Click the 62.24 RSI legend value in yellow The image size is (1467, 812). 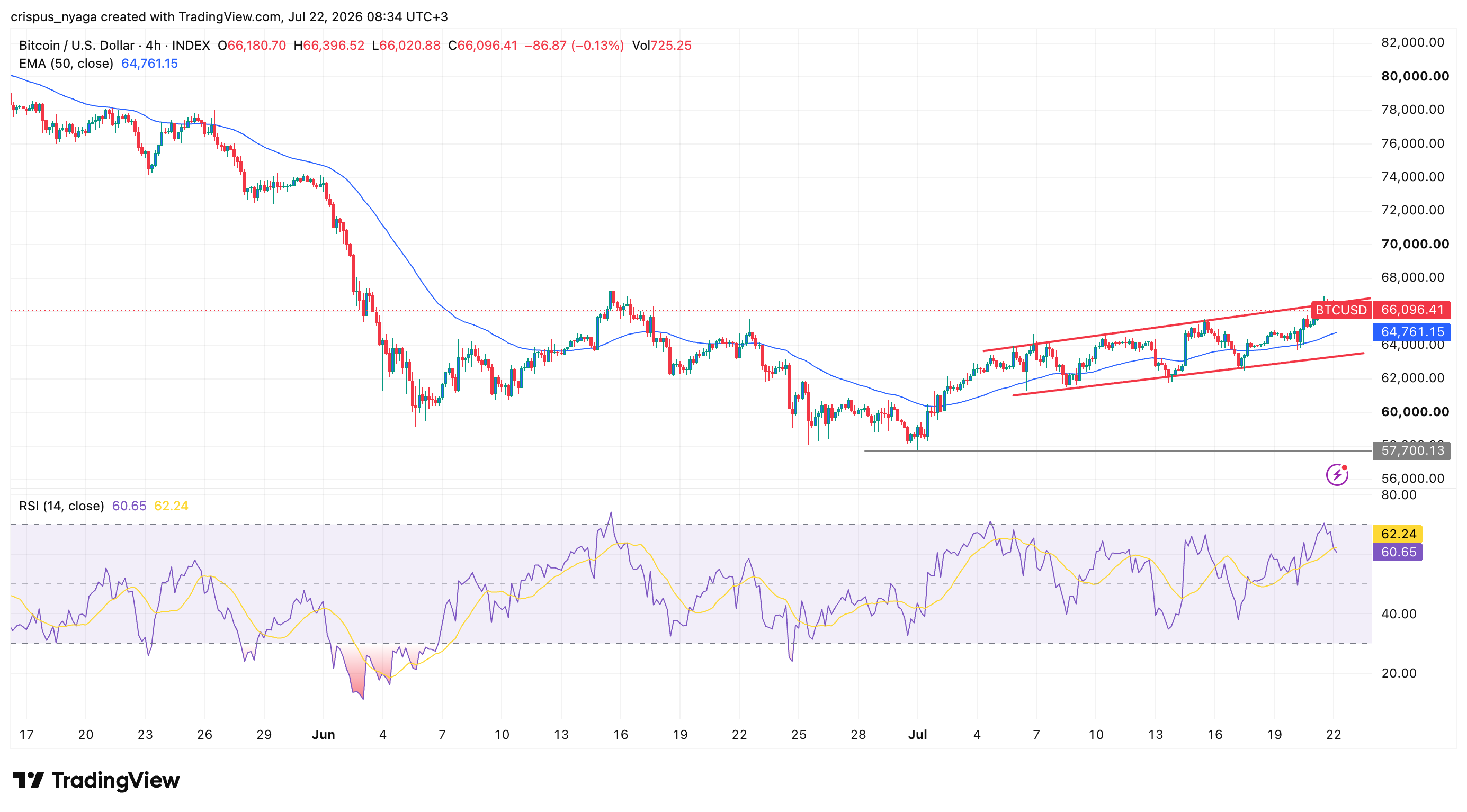click(172, 506)
